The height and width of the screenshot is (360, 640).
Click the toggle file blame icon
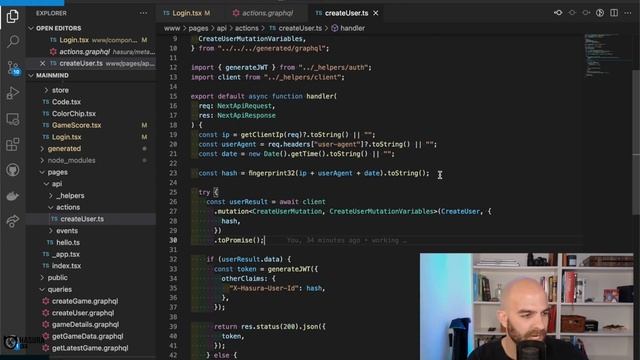pos(600,13)
